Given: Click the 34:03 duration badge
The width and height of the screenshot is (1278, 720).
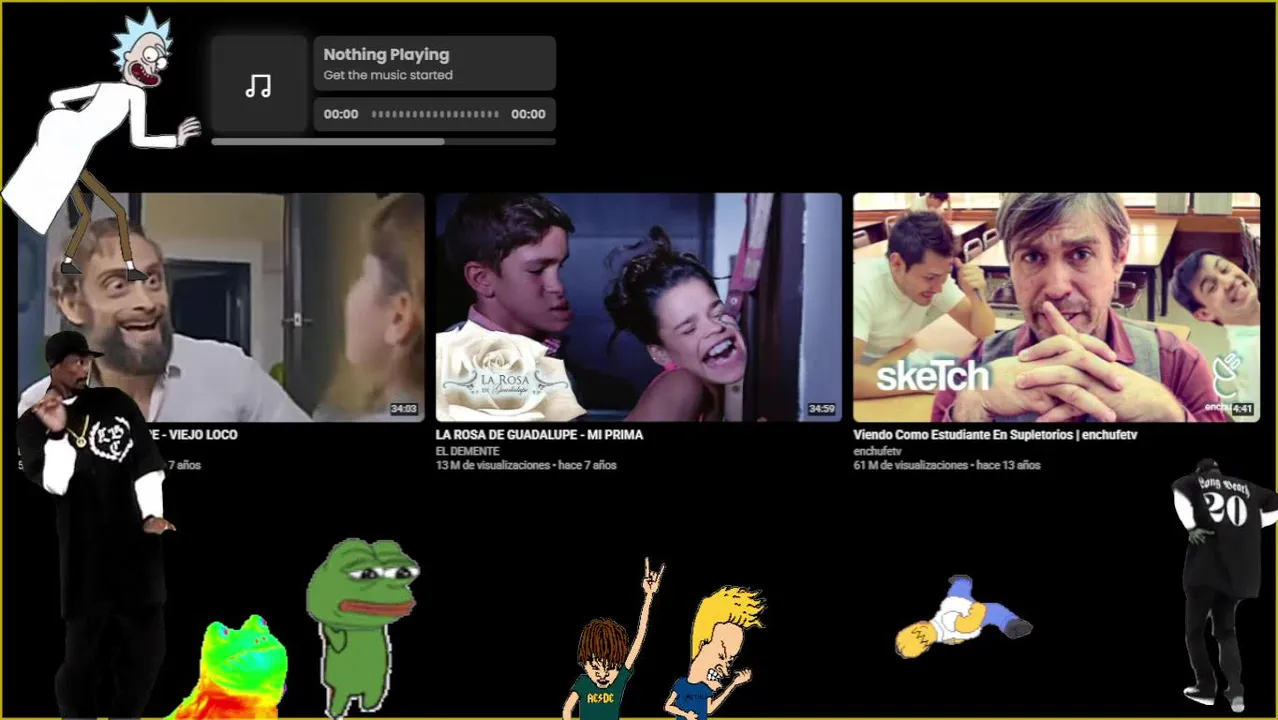Looking at the screenshot, I should click(404, 409).
